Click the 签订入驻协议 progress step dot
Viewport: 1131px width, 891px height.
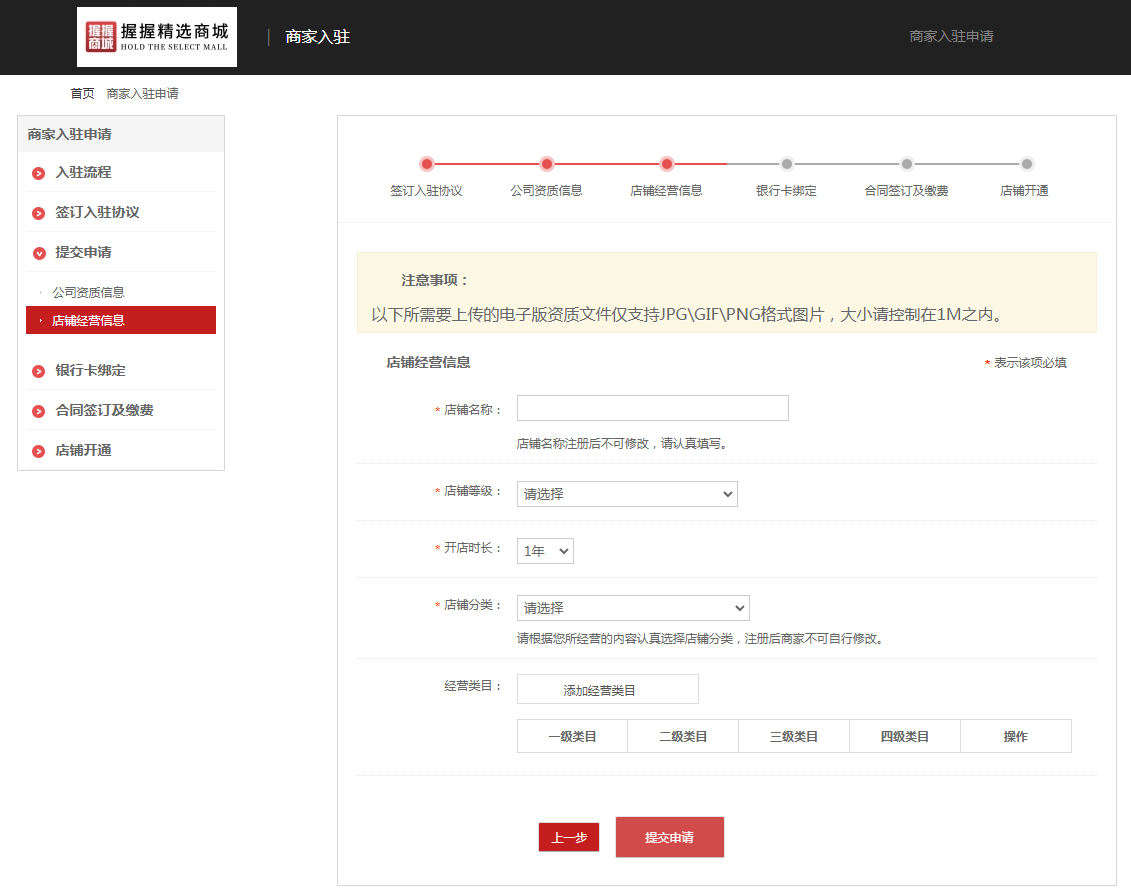427,164
